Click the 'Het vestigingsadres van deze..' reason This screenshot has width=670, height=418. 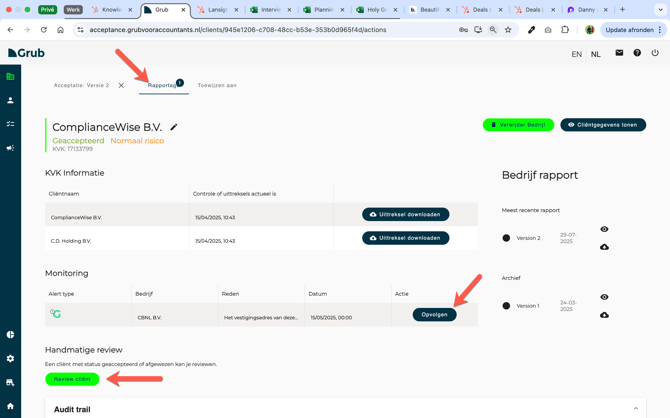pos(261,318)
